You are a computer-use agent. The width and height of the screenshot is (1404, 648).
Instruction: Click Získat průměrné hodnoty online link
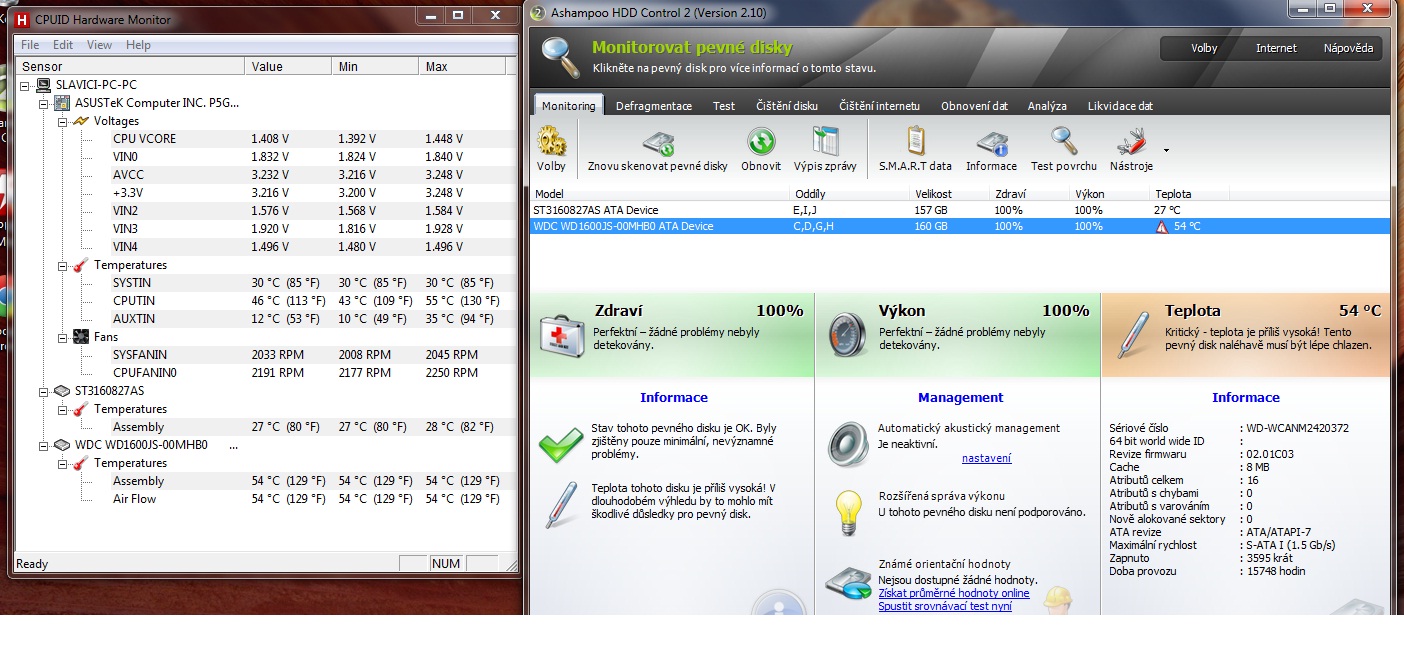tap(953, 593)
